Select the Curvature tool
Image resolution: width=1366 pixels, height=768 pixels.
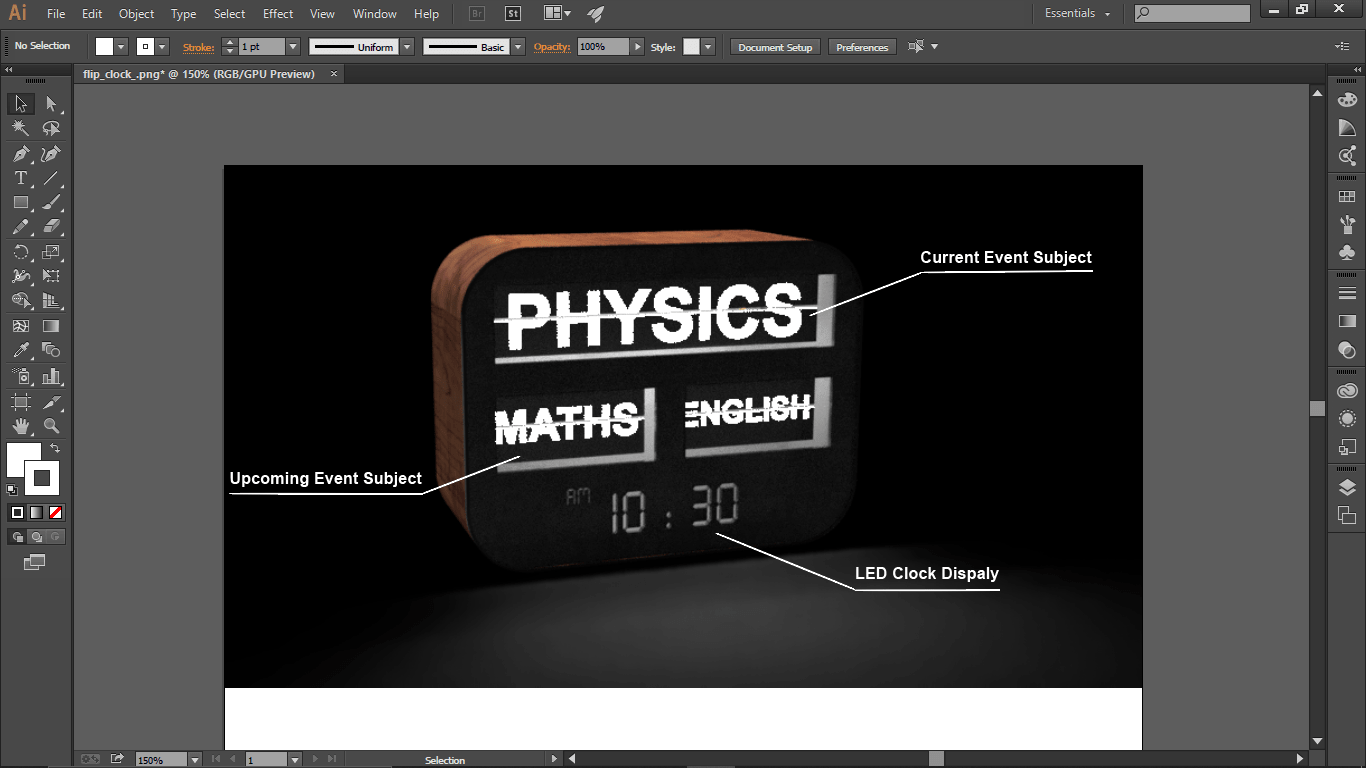(x=51, y=154)
